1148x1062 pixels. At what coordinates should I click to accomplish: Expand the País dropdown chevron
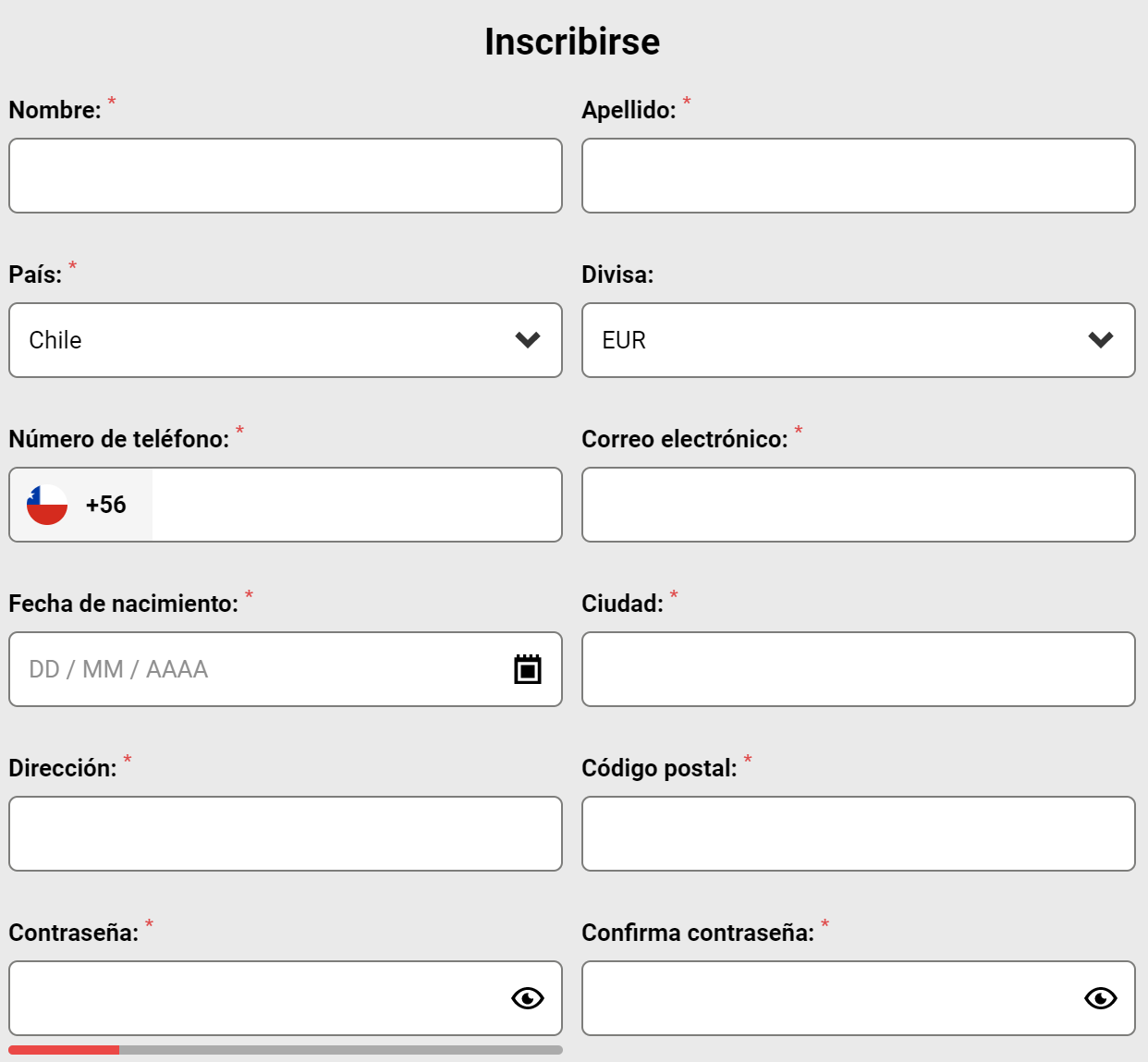tap(528, 340)
